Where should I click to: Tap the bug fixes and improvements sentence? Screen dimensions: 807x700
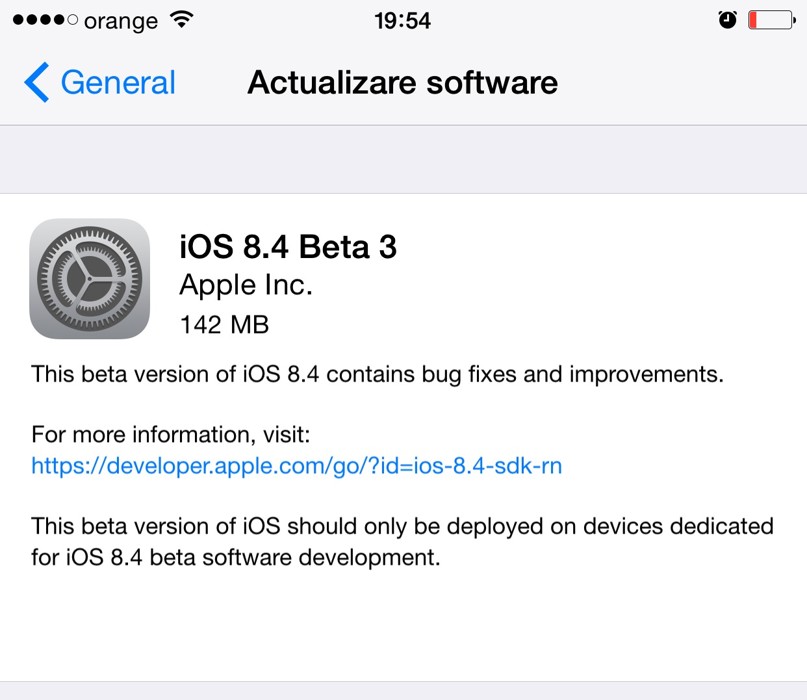377,375
